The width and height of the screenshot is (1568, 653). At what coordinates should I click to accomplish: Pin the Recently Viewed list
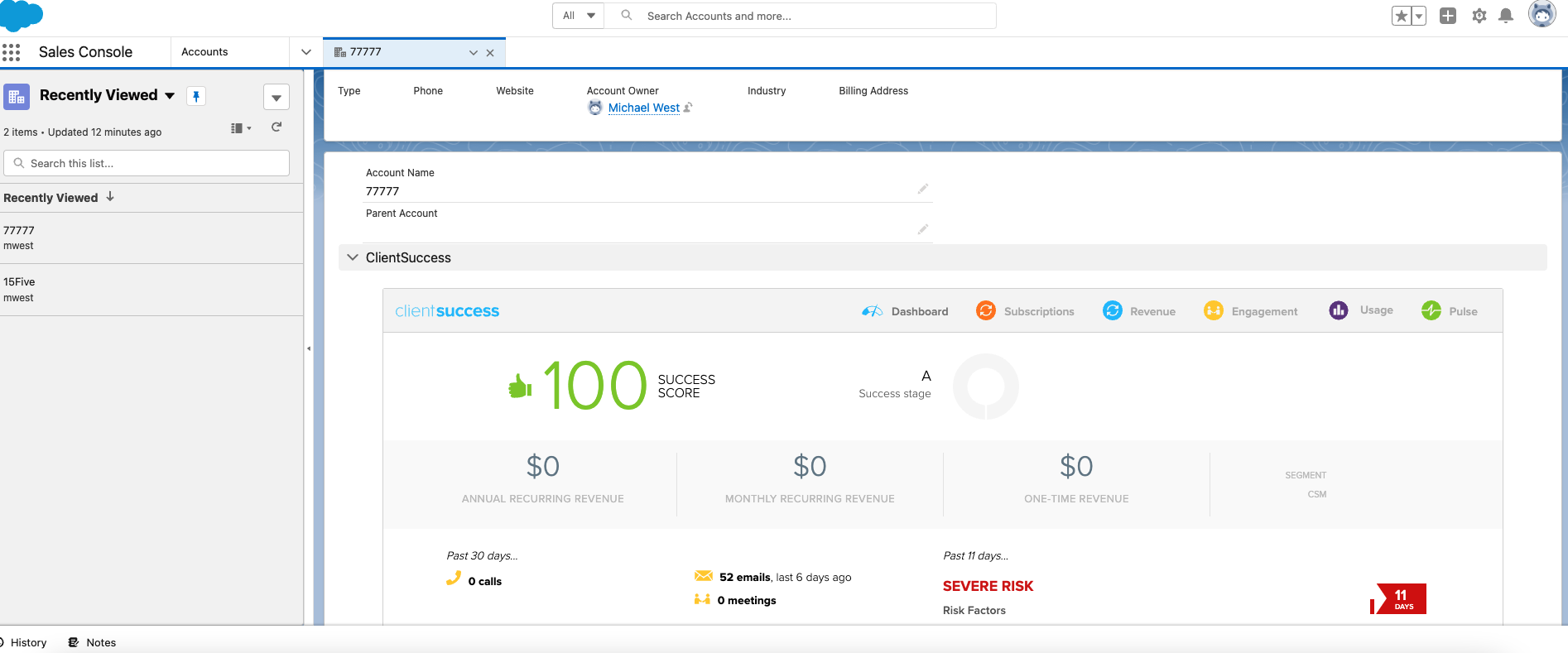pyautogui.click(x=196, y=96)
